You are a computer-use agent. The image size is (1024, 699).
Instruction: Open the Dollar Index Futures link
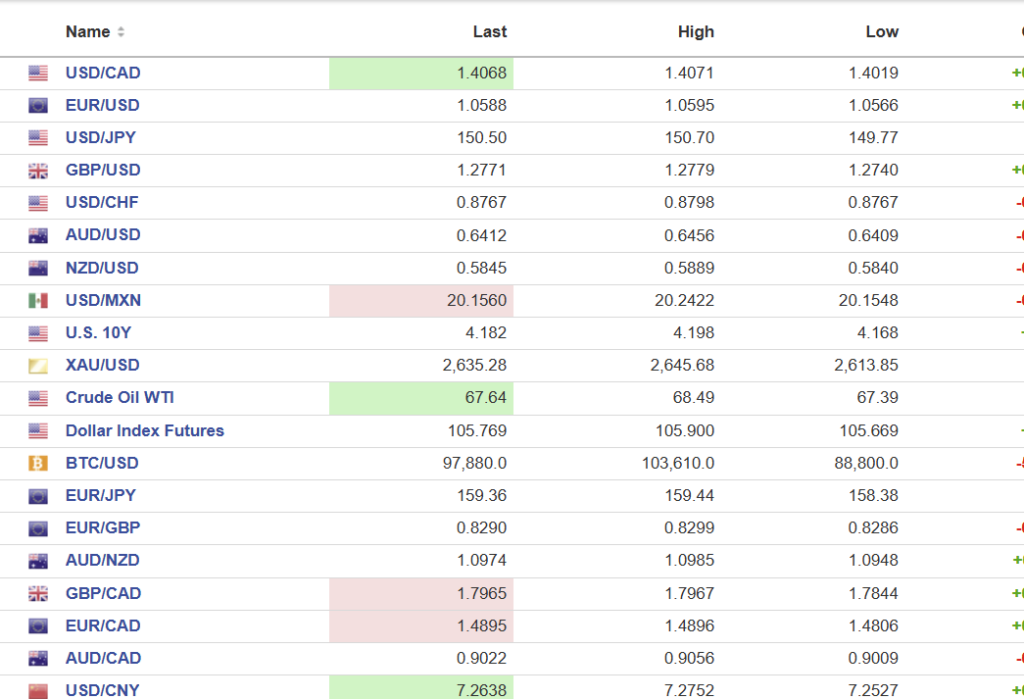[144, 431]
